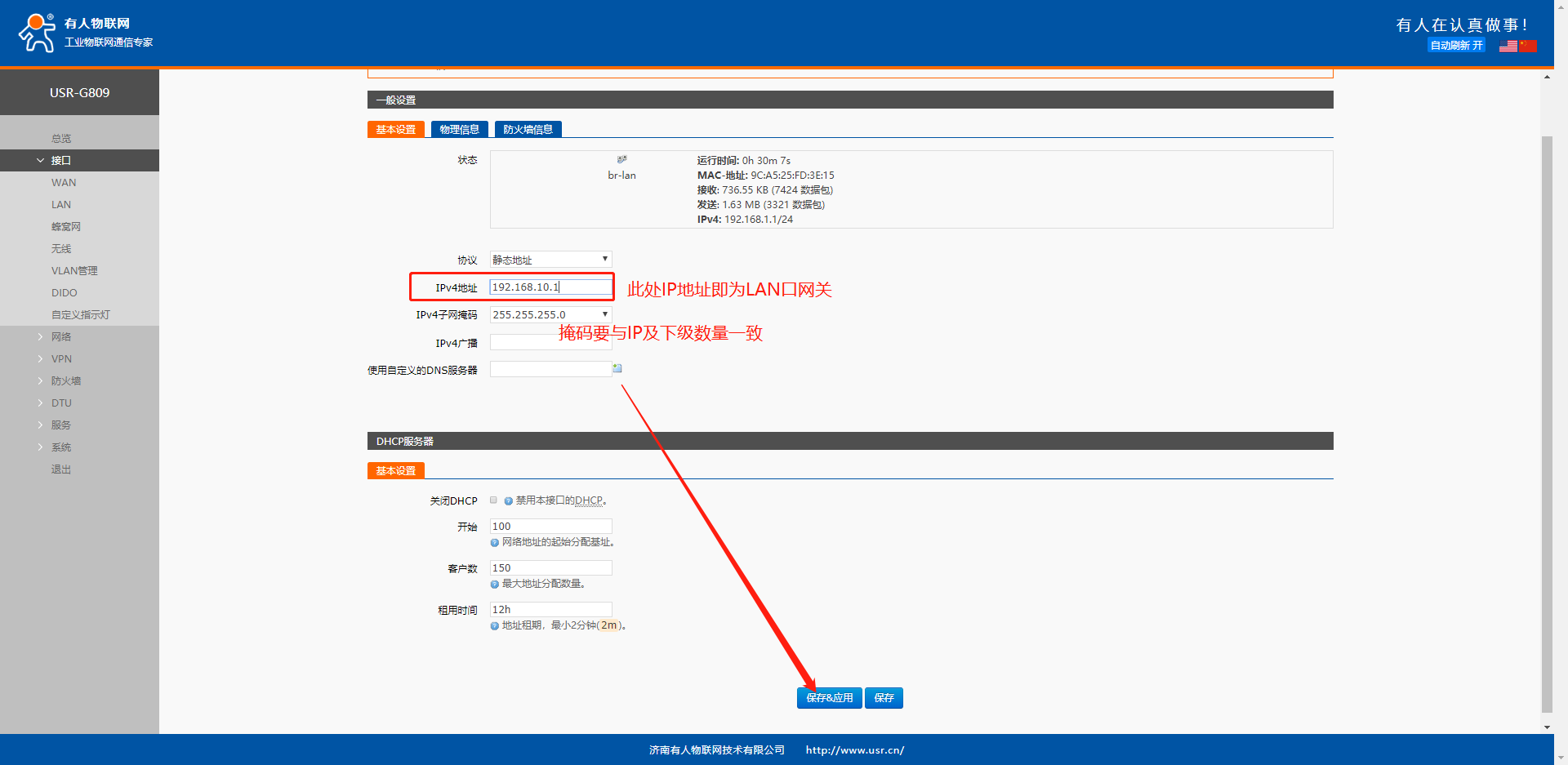Click the 保存&应用 button
Screen dimensions: 1568x765
(829, 698)
